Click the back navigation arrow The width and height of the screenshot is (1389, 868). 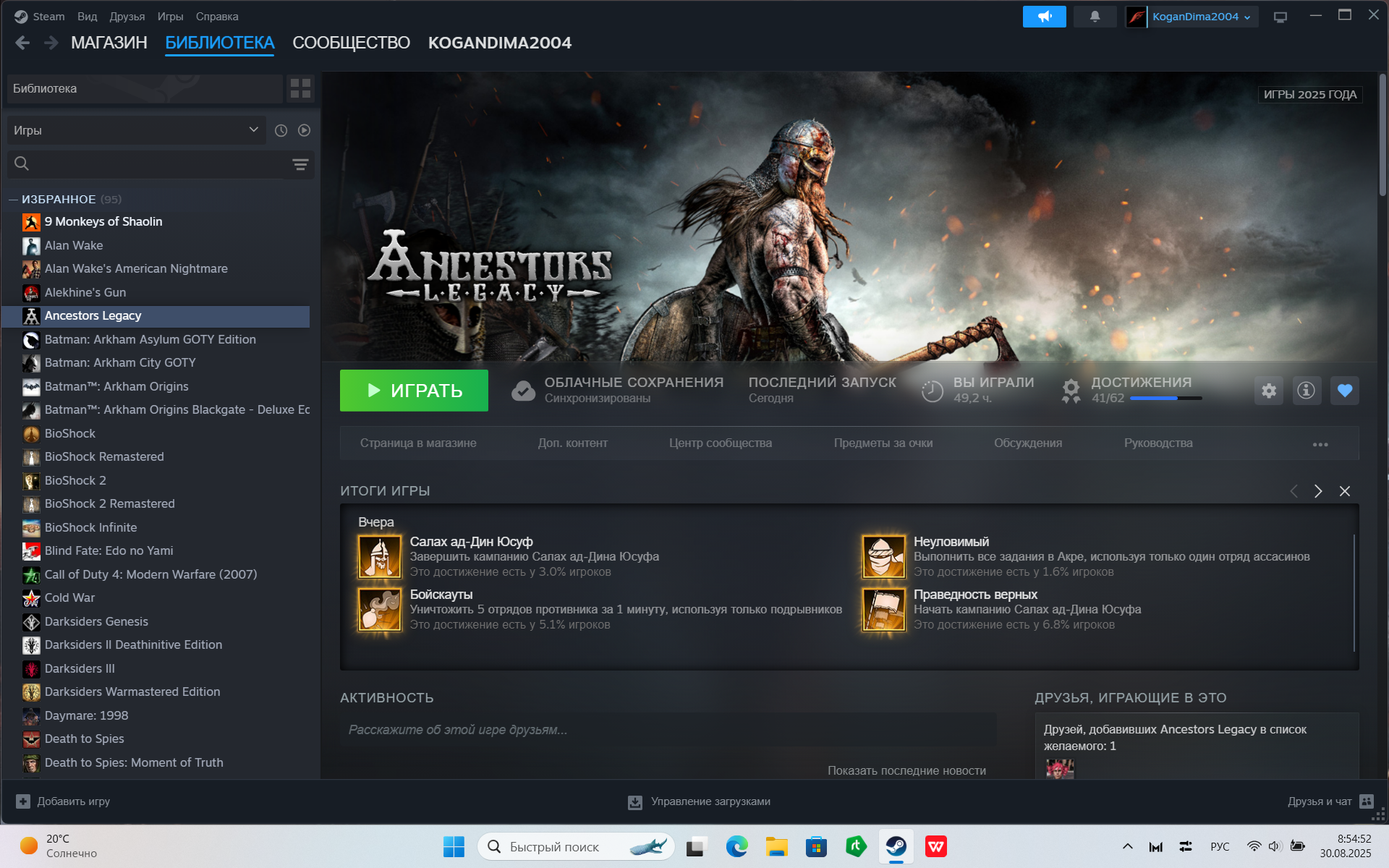[x=22, y=43]
